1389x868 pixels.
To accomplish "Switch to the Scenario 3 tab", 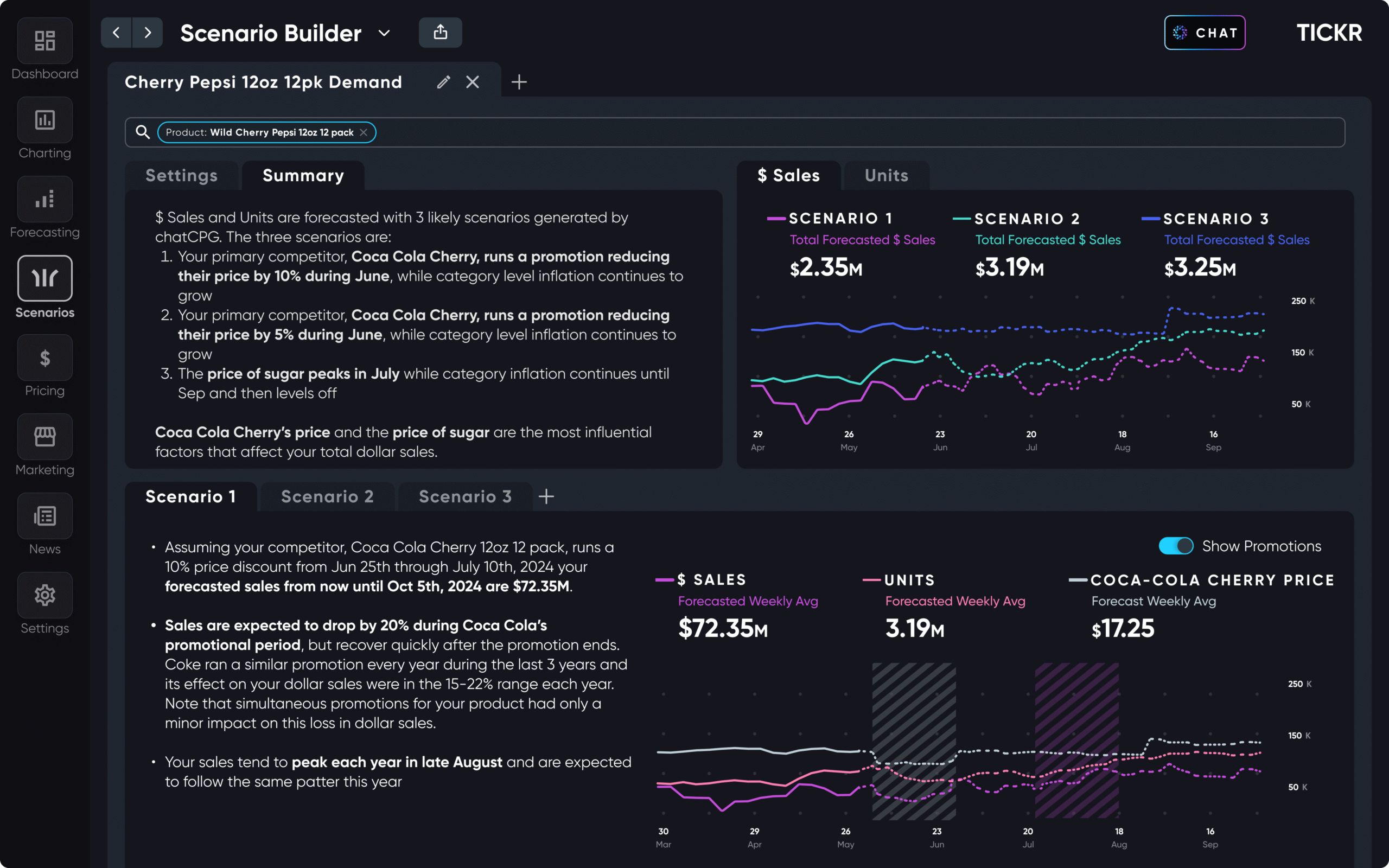I will pyautogui.click(x=466, y=496).
